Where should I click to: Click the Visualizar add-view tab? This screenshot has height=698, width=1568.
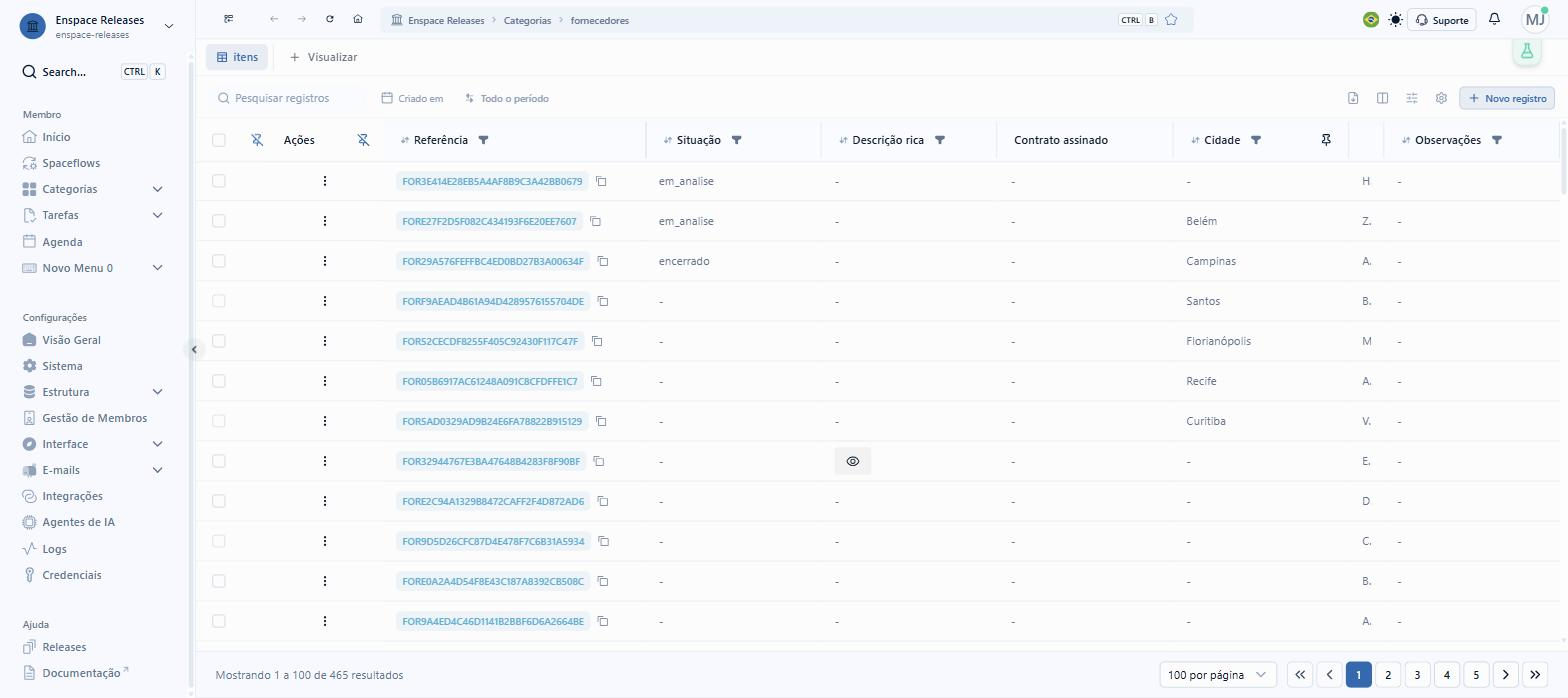point(323,57)
